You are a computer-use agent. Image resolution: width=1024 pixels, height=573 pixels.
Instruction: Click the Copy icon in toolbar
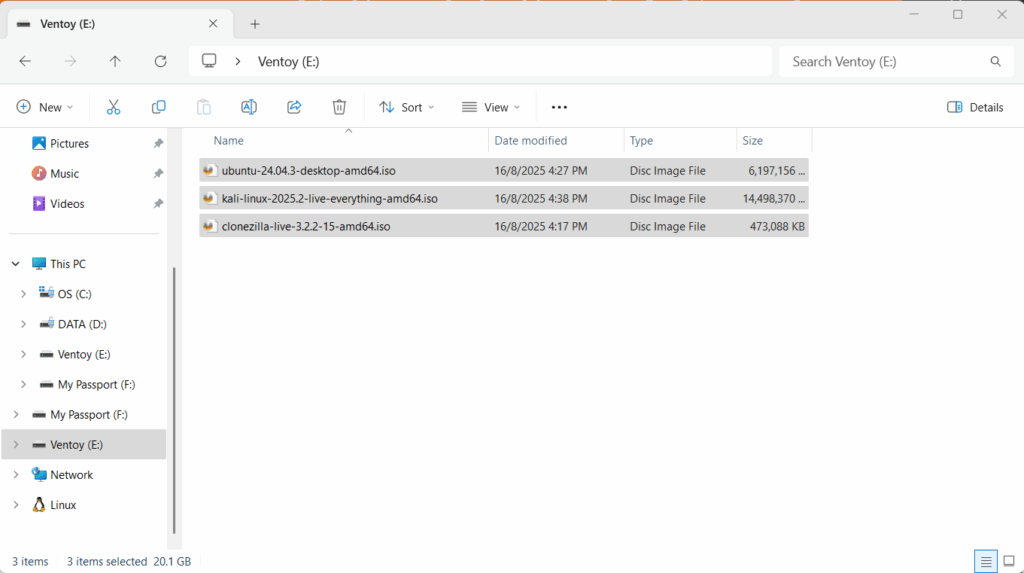[x=158, y=107]
